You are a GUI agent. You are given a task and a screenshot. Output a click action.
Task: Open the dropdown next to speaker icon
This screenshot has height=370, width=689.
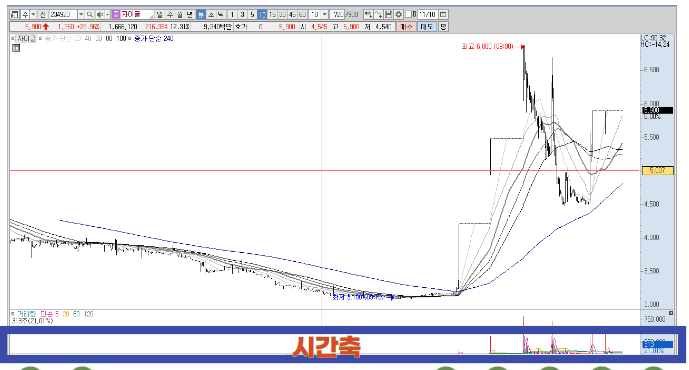(107, 15)
